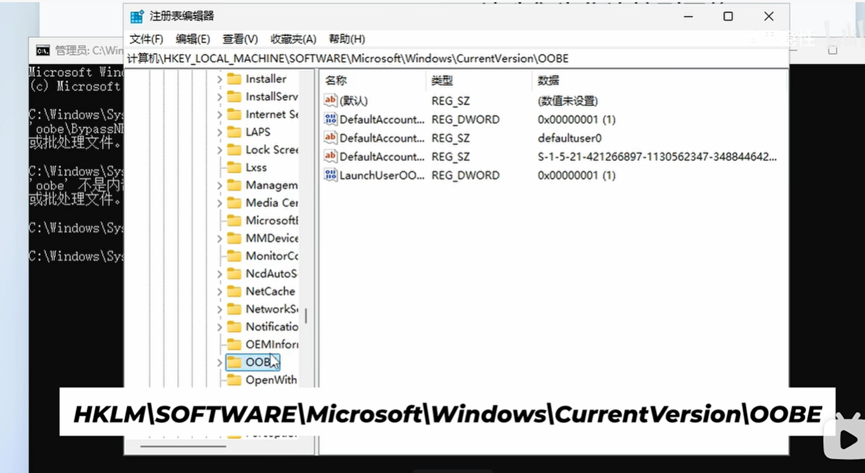This screenshot has height=473, width=865.
Task: Open the 文件(F) menu
Action: [146, 39]
